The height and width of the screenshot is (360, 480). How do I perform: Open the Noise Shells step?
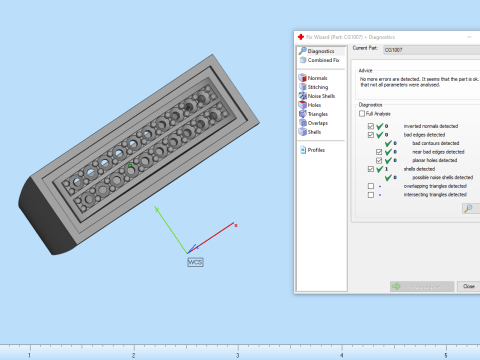[x=302, y=96]
